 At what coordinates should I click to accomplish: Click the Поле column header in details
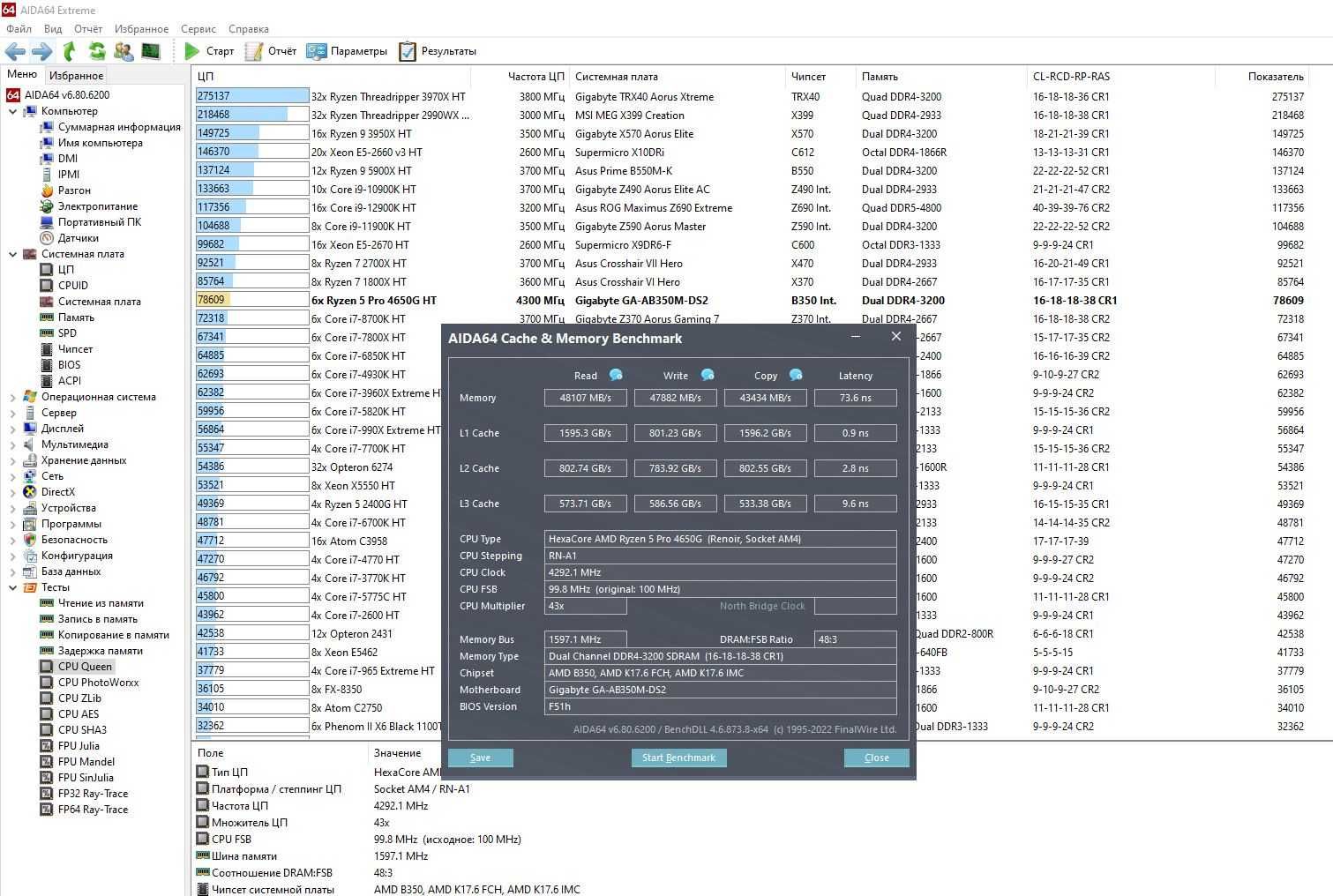point(280,753)
